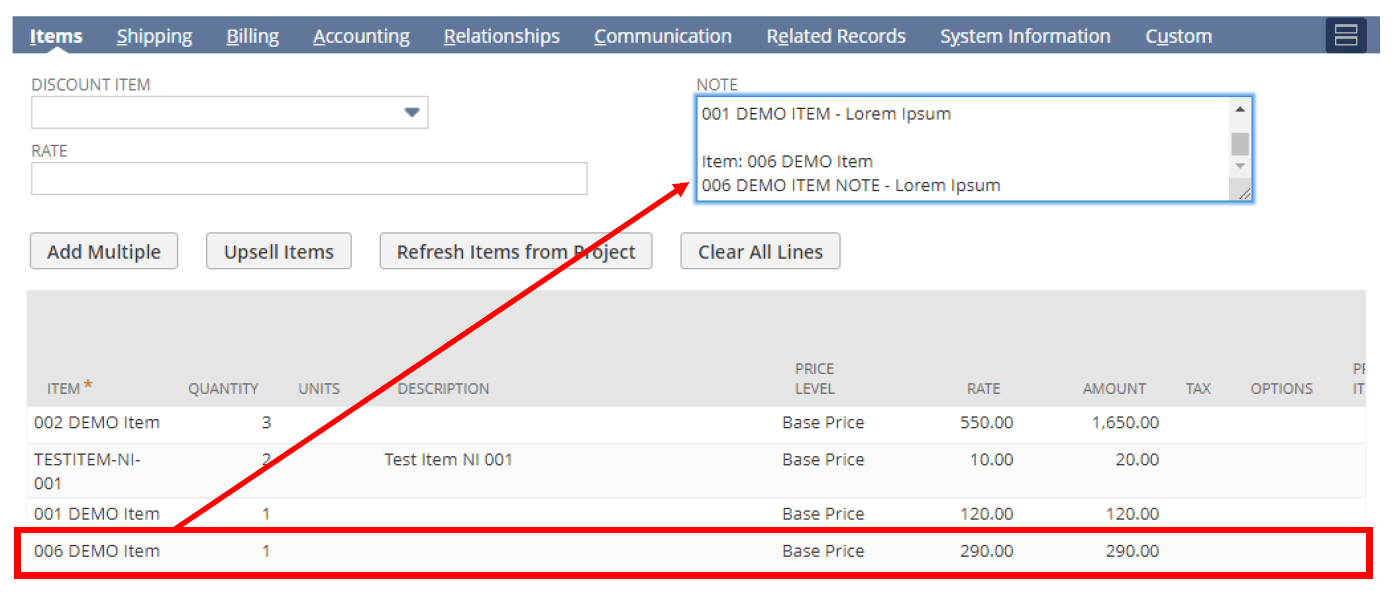Select the 006 DEMO Item row

(x=97, y=551)
